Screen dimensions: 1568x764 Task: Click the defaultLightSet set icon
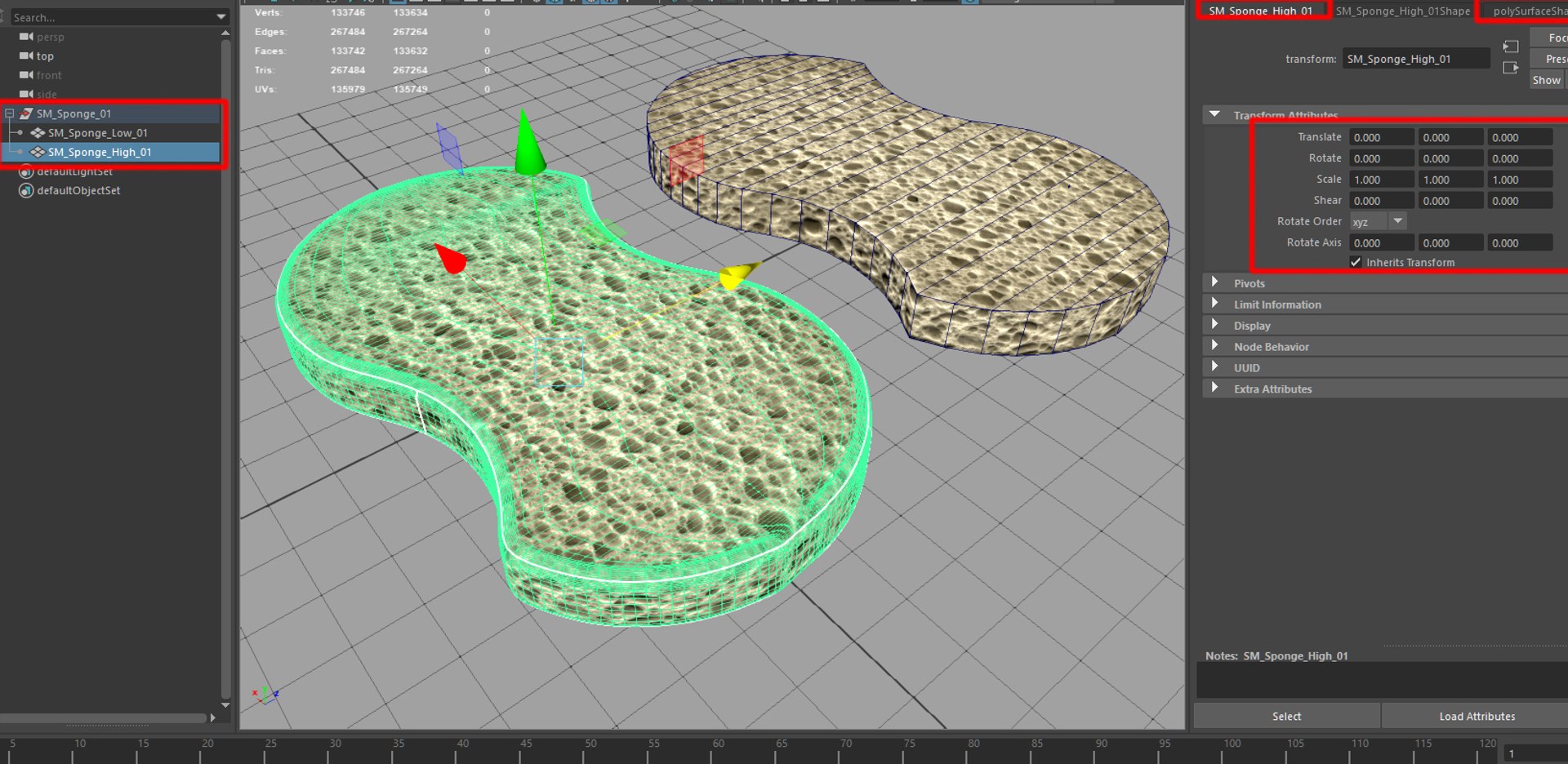(26, 171)
